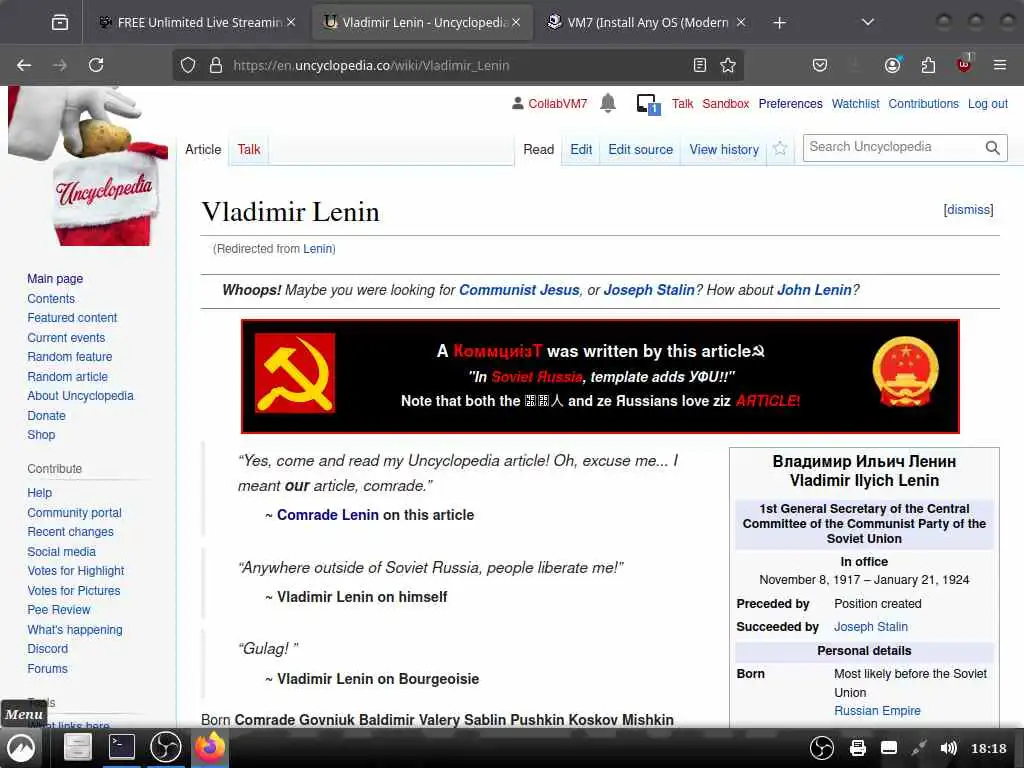
Task: Click Firefox icon in taskbar
Action: pyautogui.click(x=210, y=747)
